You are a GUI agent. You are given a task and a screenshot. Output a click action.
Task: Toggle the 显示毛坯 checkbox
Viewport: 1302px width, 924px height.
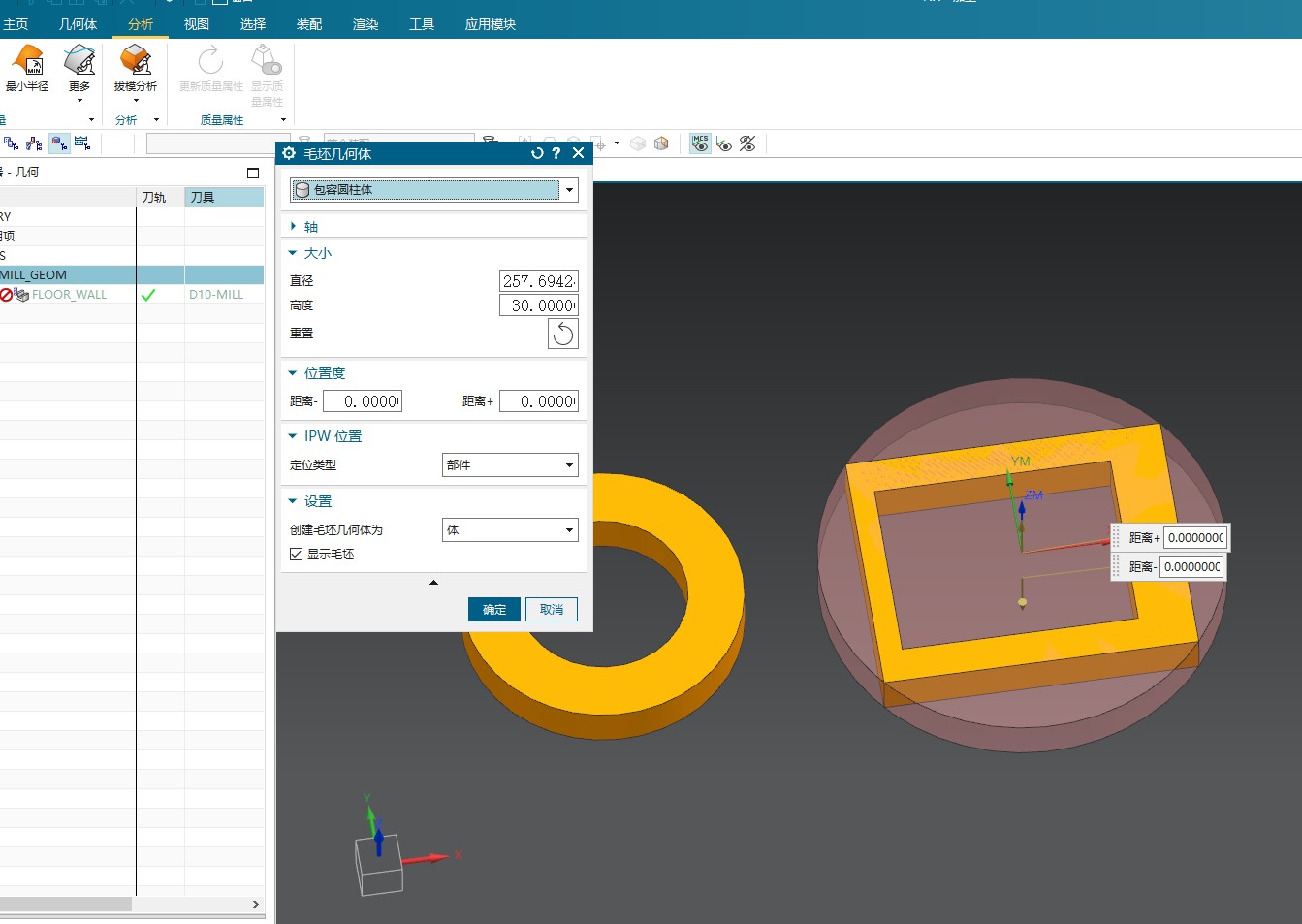pyautogui.click(x=297, y=555)
